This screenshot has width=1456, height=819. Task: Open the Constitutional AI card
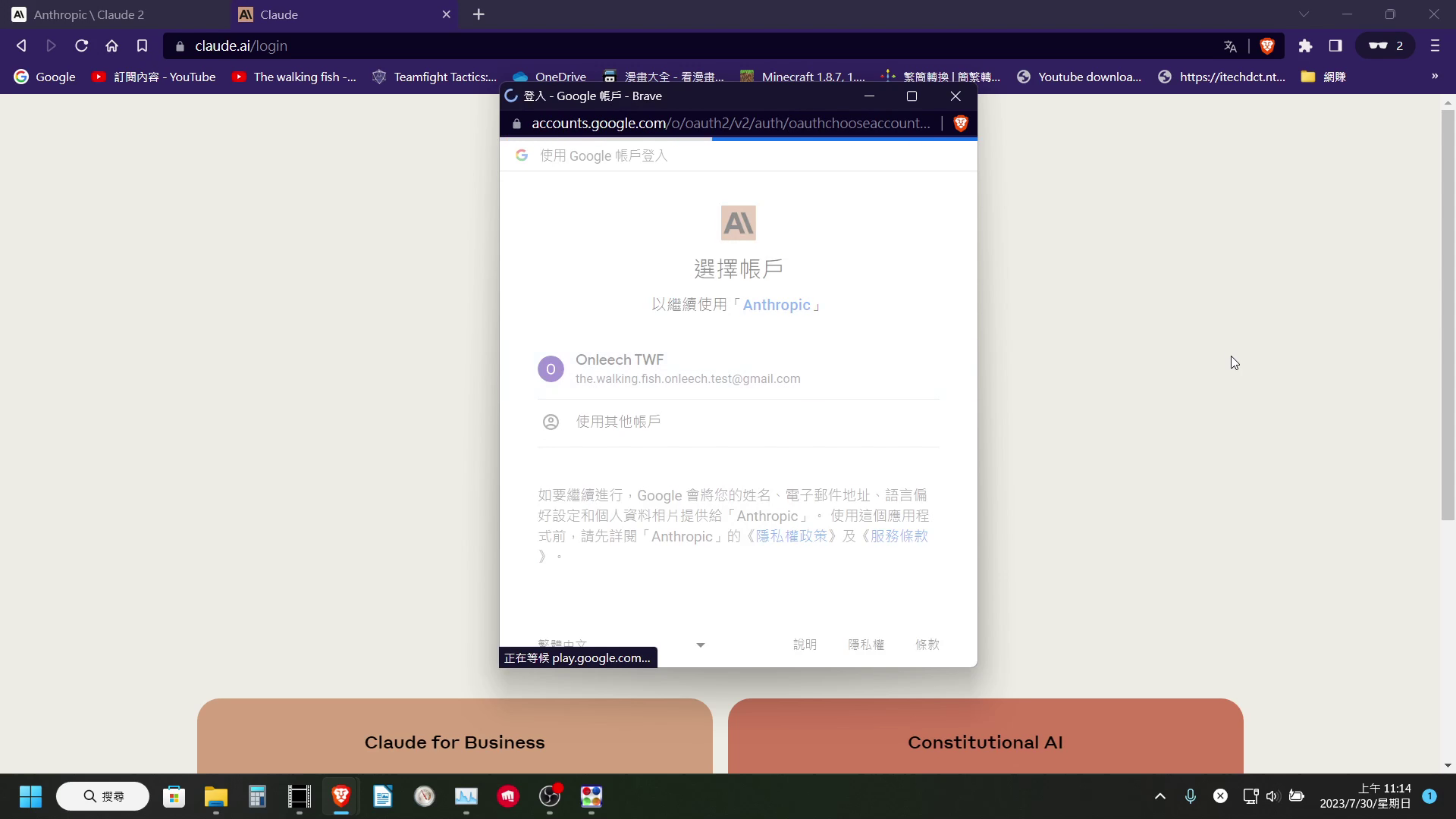[986, 736]
